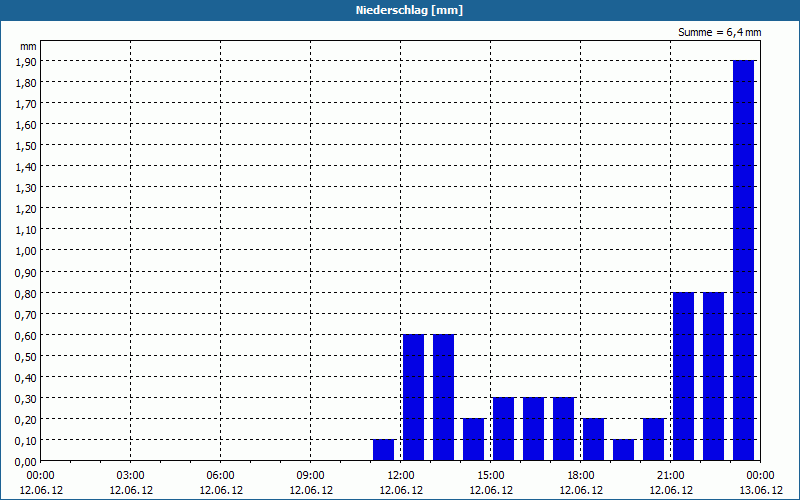Click the 0,30 bar starting at 15:00
Screen dimensions: 800x500
504,429
